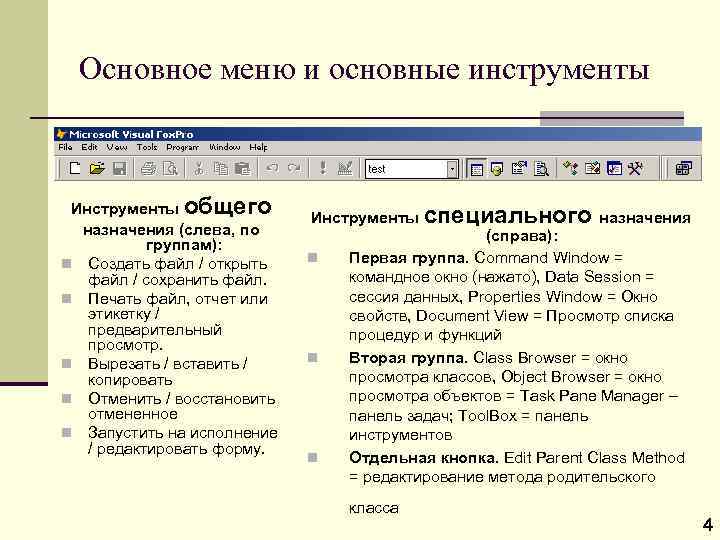Click the text 'Запустить на исполнение'
The height and width of the screenshot is (540, 720).
(x=183, y=433)
